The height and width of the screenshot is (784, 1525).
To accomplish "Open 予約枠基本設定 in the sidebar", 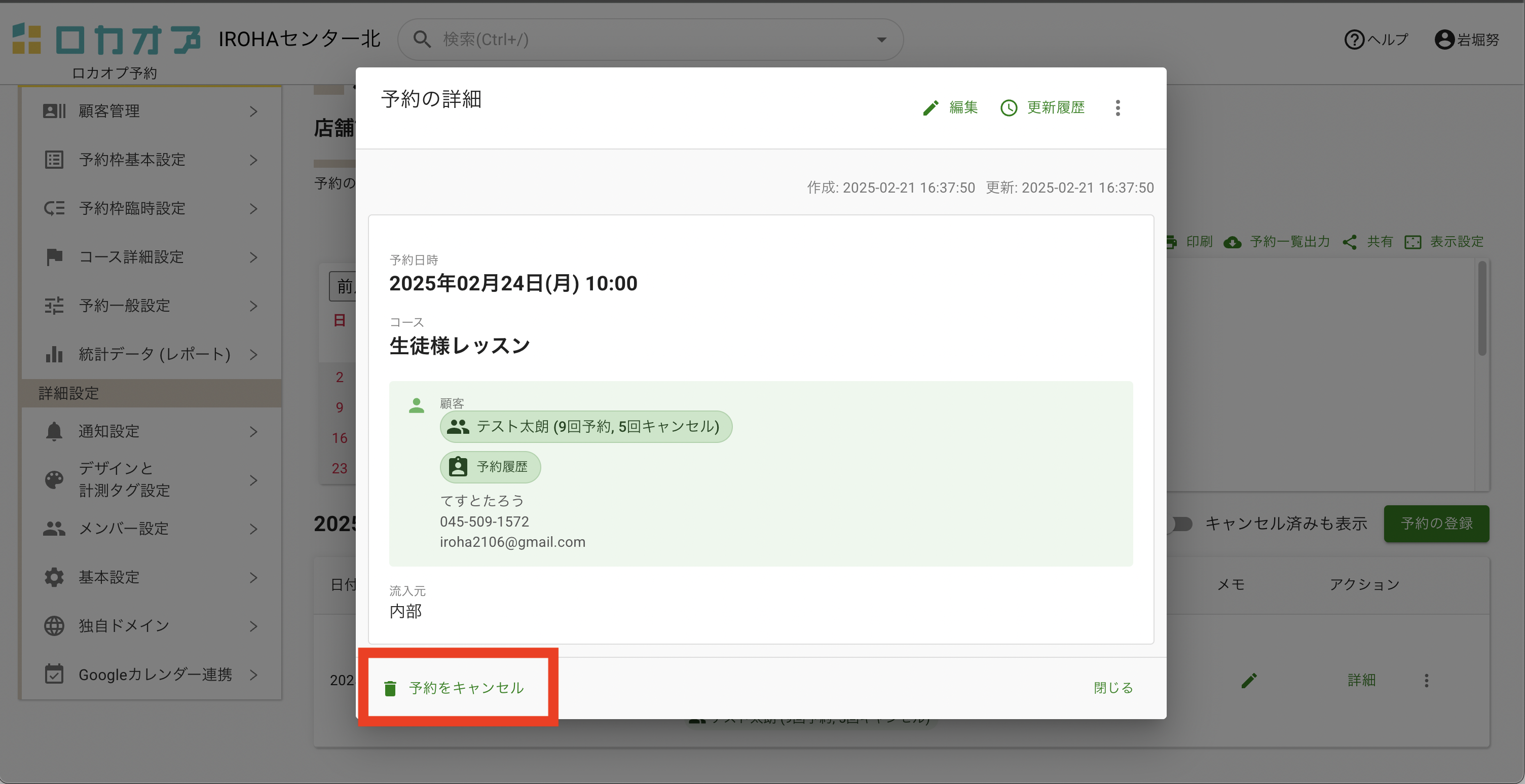I will click(x=132, y=160).
